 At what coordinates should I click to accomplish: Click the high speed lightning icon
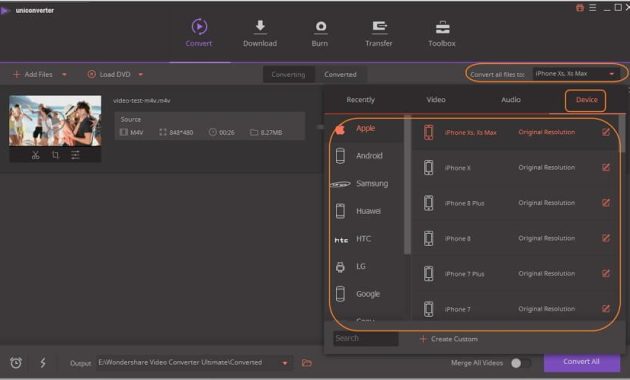coord(43,363)
